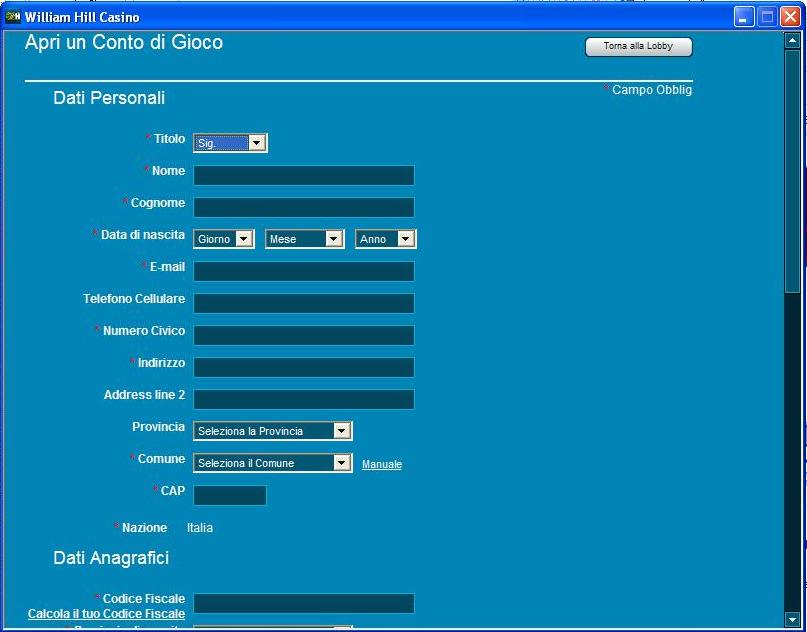Close the William Hill Casino window
The image size is (807, 632).
coord(790,17)
